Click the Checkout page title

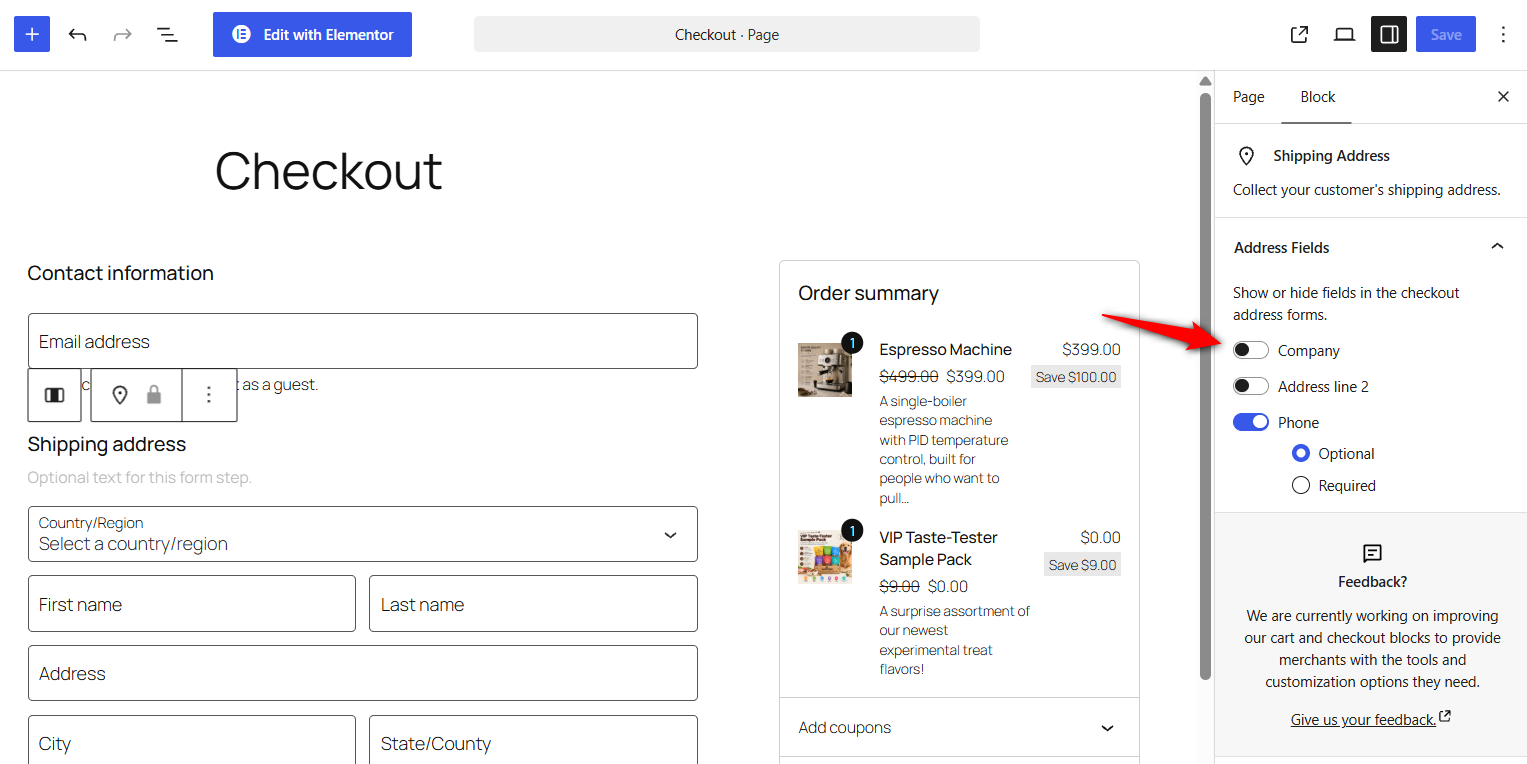(x=329, y=170)
